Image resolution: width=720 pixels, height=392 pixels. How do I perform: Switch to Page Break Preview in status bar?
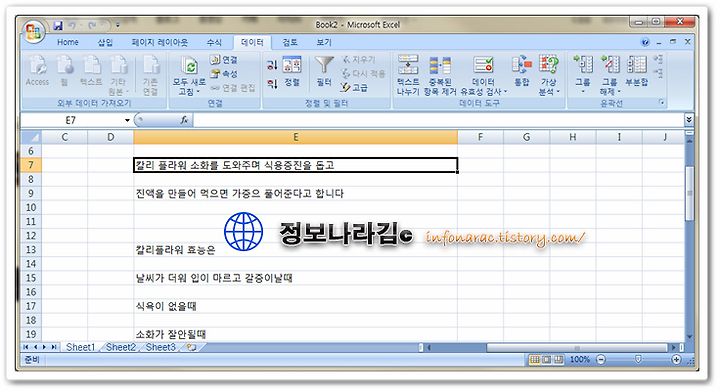coord(558,360)
